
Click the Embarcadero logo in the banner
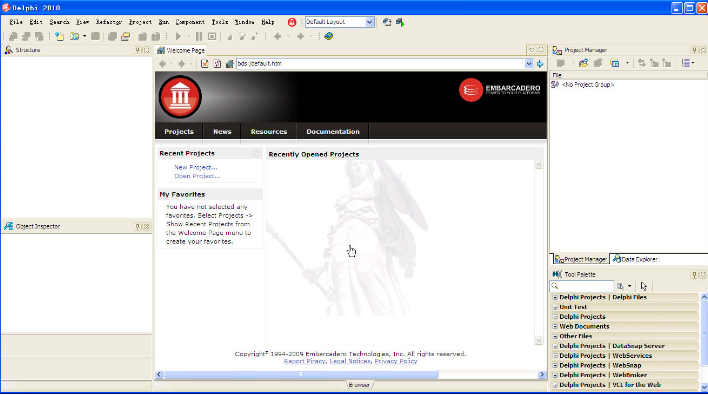499,90
